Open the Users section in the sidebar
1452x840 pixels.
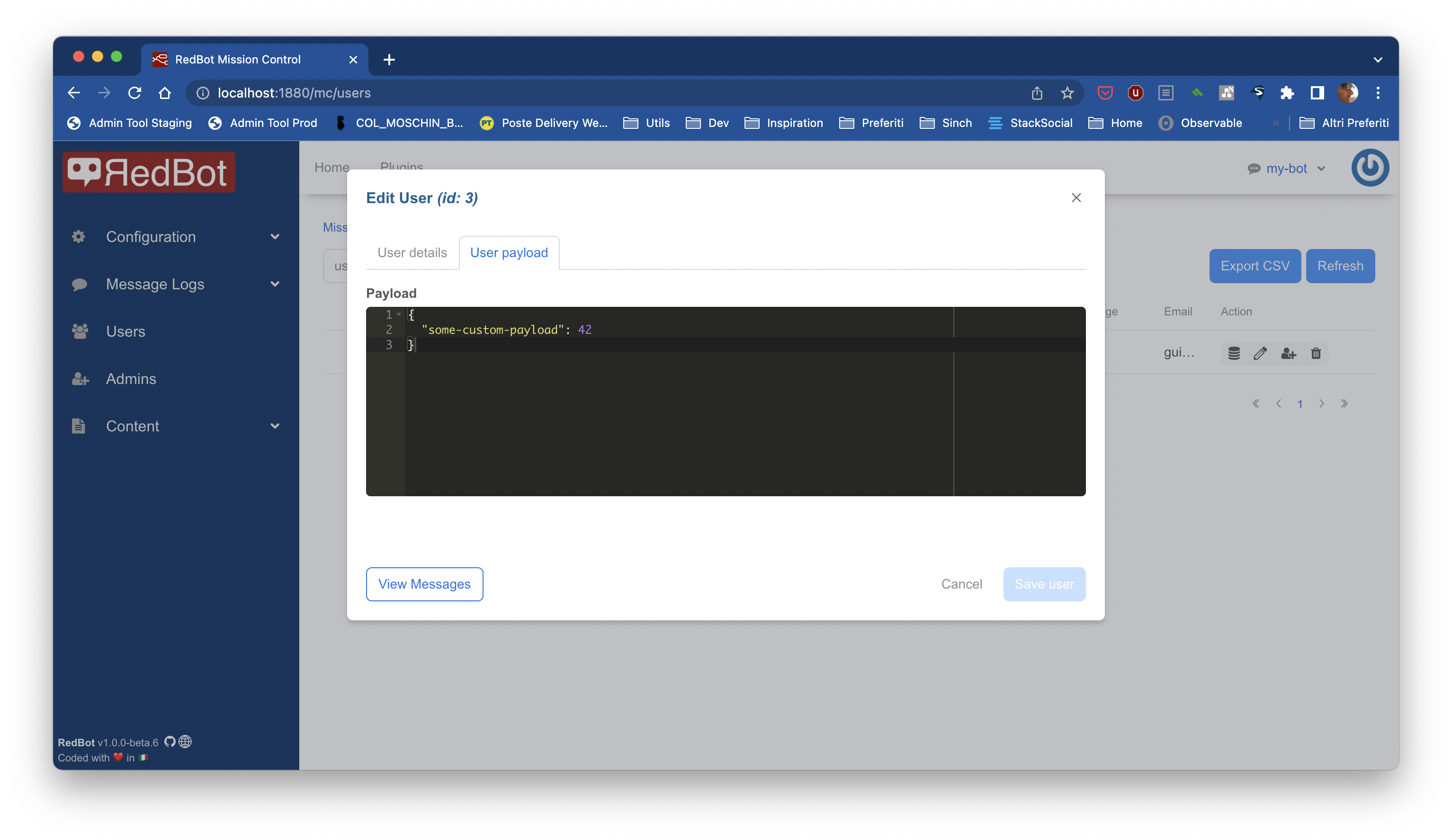click(x=125, y=331)
